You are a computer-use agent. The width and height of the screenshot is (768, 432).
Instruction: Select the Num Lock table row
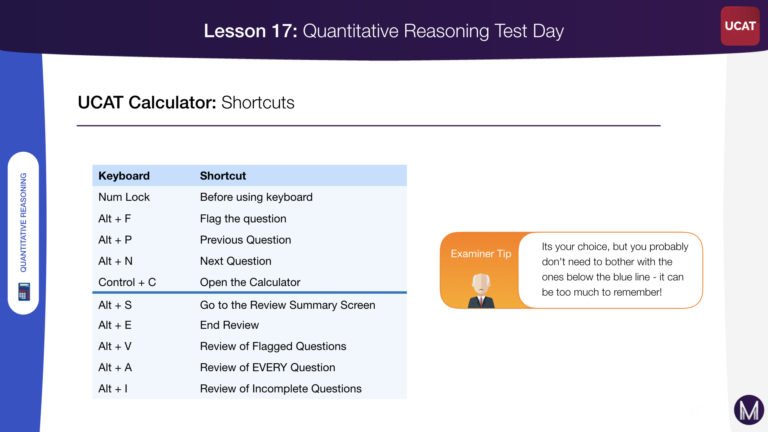coord(249,197)
